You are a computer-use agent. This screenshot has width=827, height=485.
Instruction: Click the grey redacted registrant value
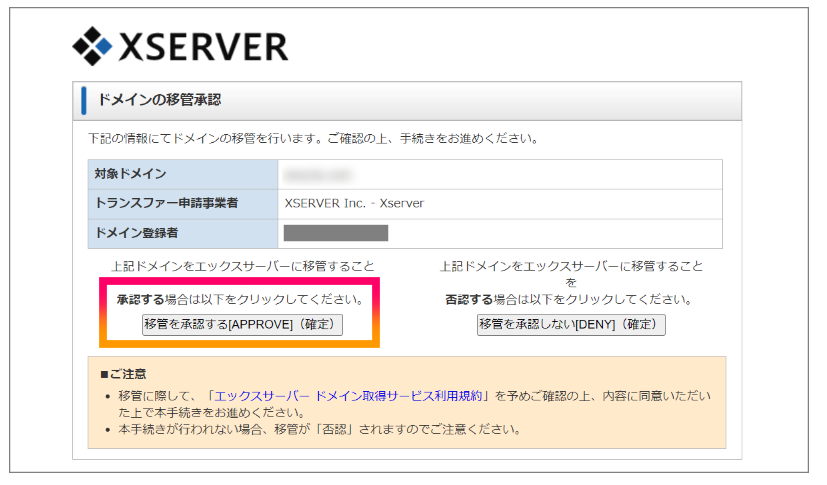click(336, 233)
